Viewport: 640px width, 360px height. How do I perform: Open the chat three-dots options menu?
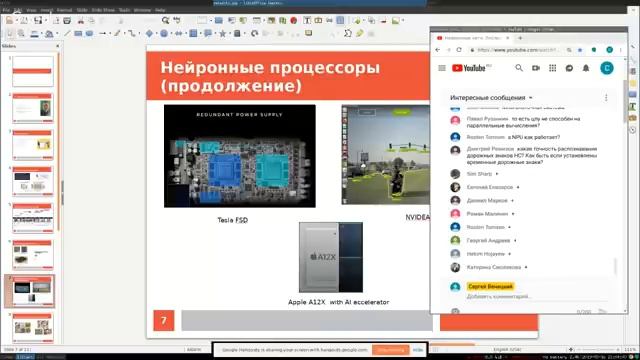tap(606, 98)
